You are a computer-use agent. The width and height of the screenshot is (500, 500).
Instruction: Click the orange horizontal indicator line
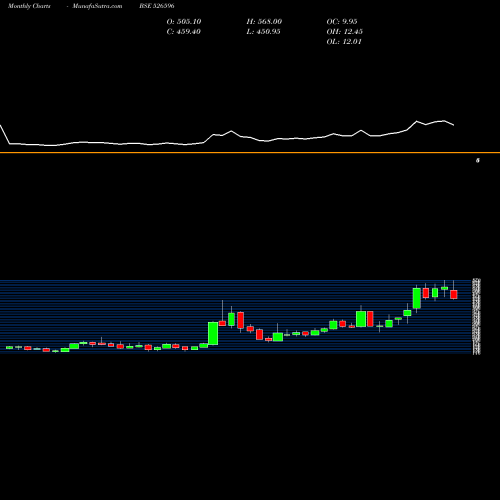250,153
